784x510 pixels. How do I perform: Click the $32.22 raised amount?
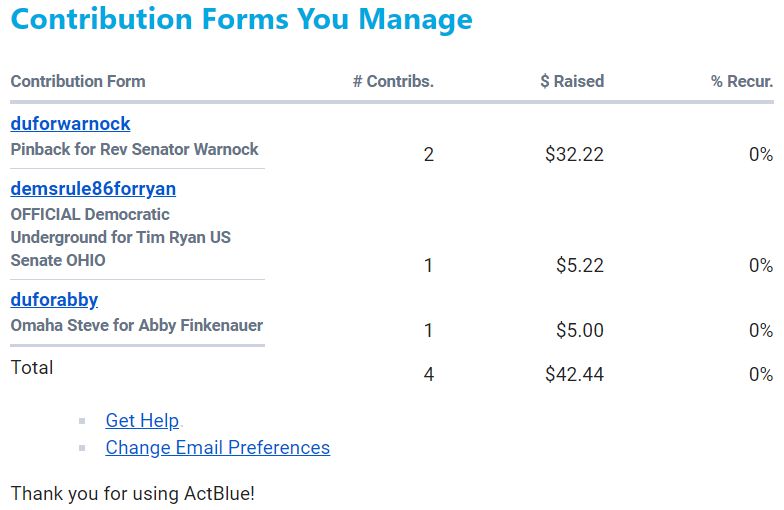click(x=574, y=155)
